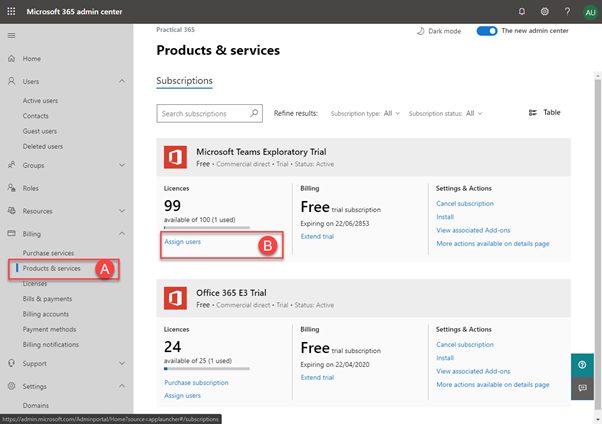Toggle The new admin center switch
The height and width of the screenshot is (424, 602).
[x=487, y=31]
